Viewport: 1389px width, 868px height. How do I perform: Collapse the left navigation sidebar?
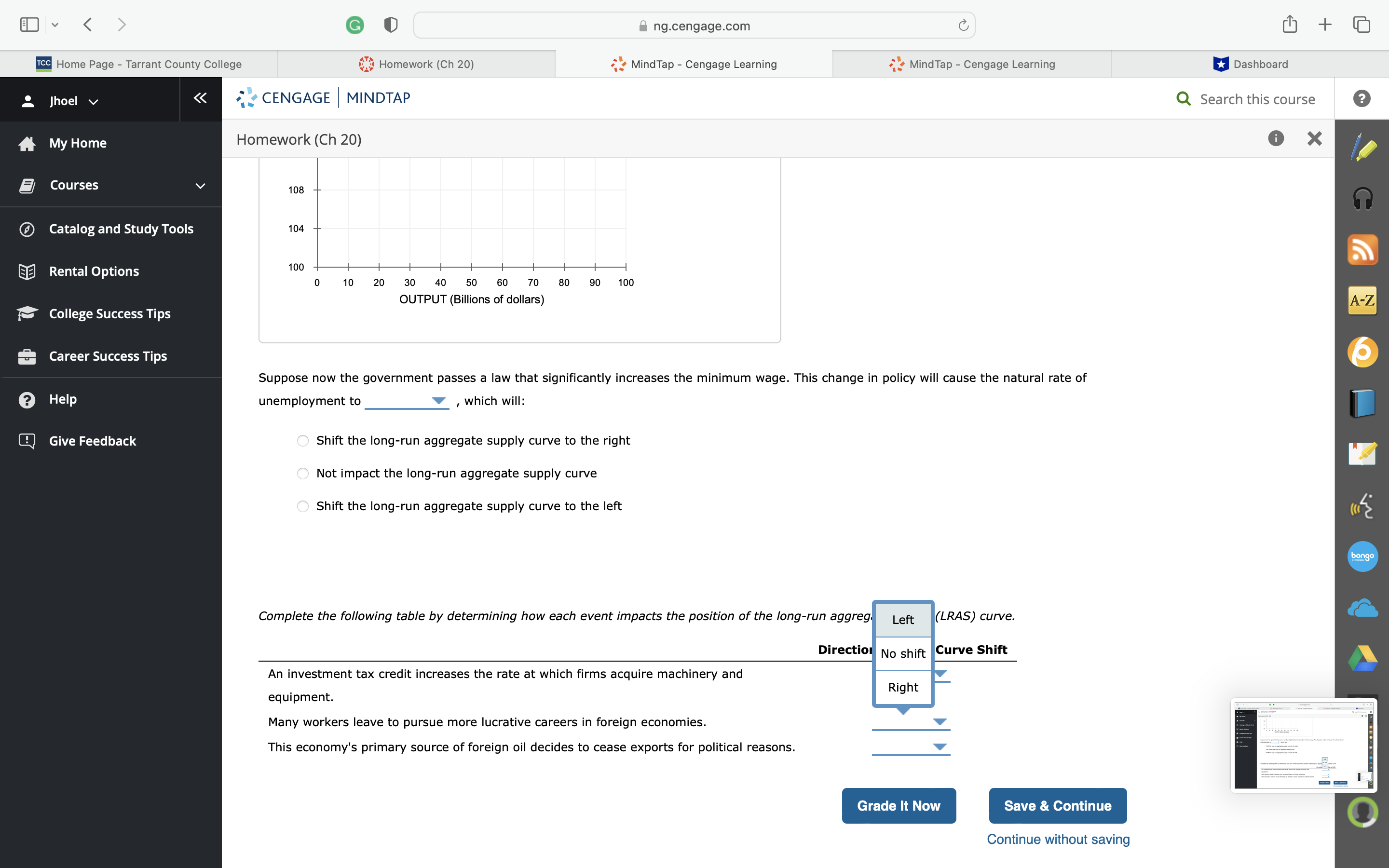coord(200,98)
